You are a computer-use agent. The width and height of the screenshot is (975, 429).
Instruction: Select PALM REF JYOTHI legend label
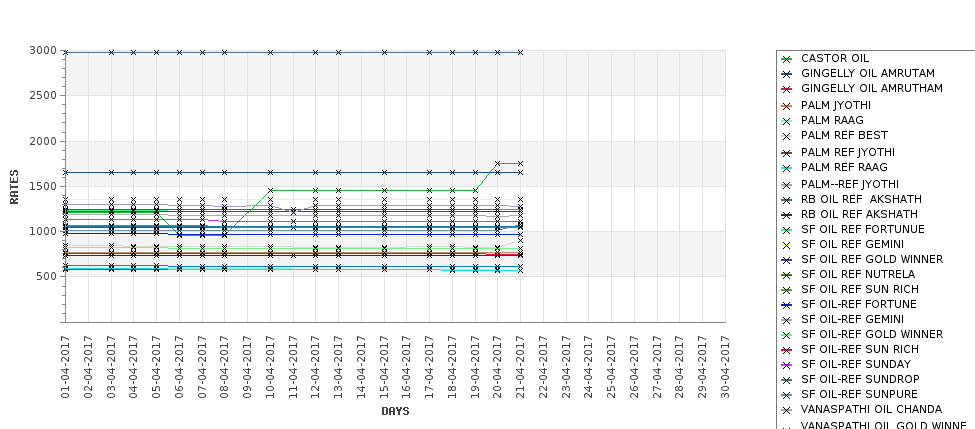[x=848, y=152]
